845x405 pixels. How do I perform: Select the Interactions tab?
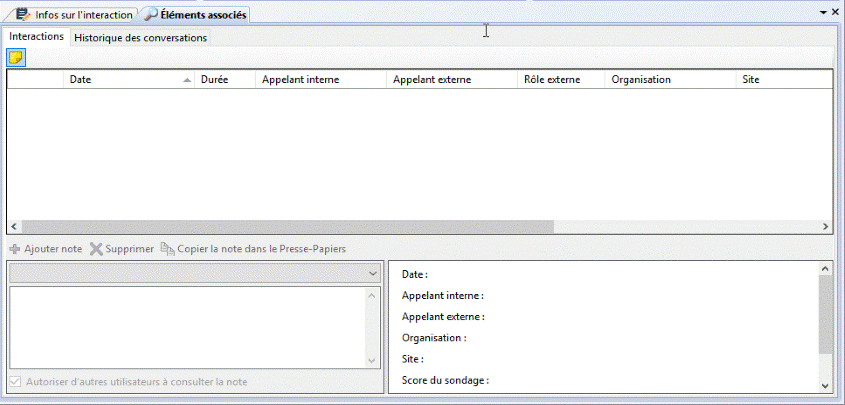click(x=36, y=36)
